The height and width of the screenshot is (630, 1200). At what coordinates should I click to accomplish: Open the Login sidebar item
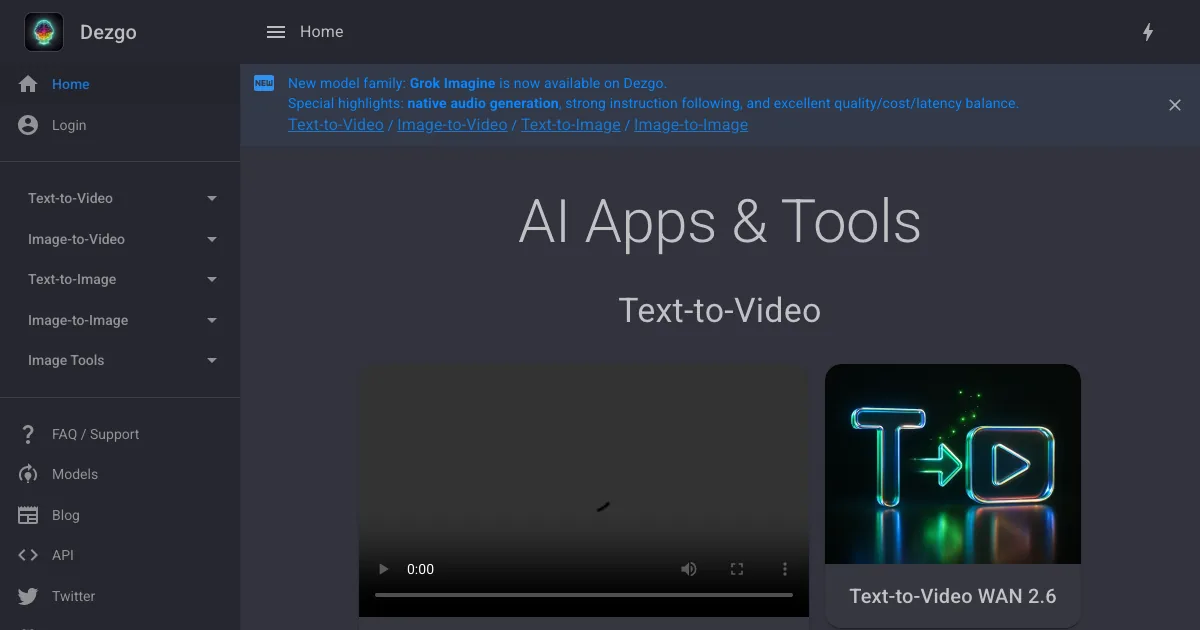click(x=69, y=125)
